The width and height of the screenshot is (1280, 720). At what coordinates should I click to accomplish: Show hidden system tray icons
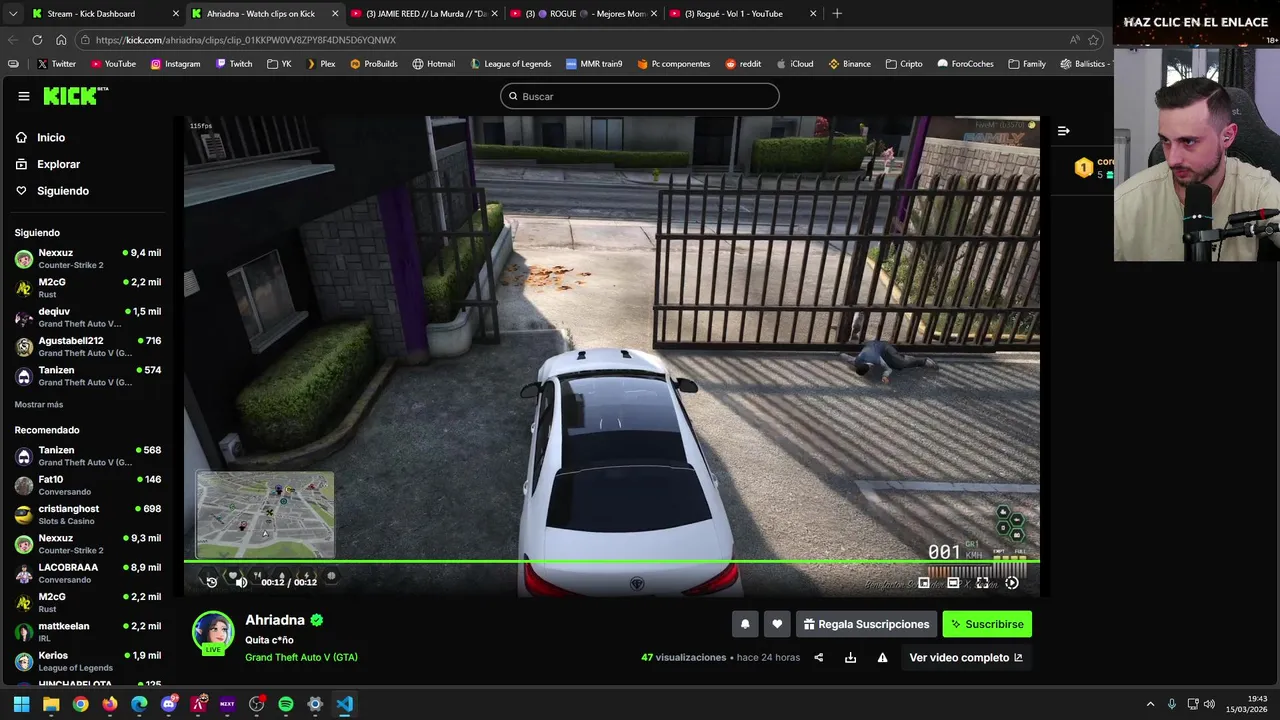click(1150, 704)
